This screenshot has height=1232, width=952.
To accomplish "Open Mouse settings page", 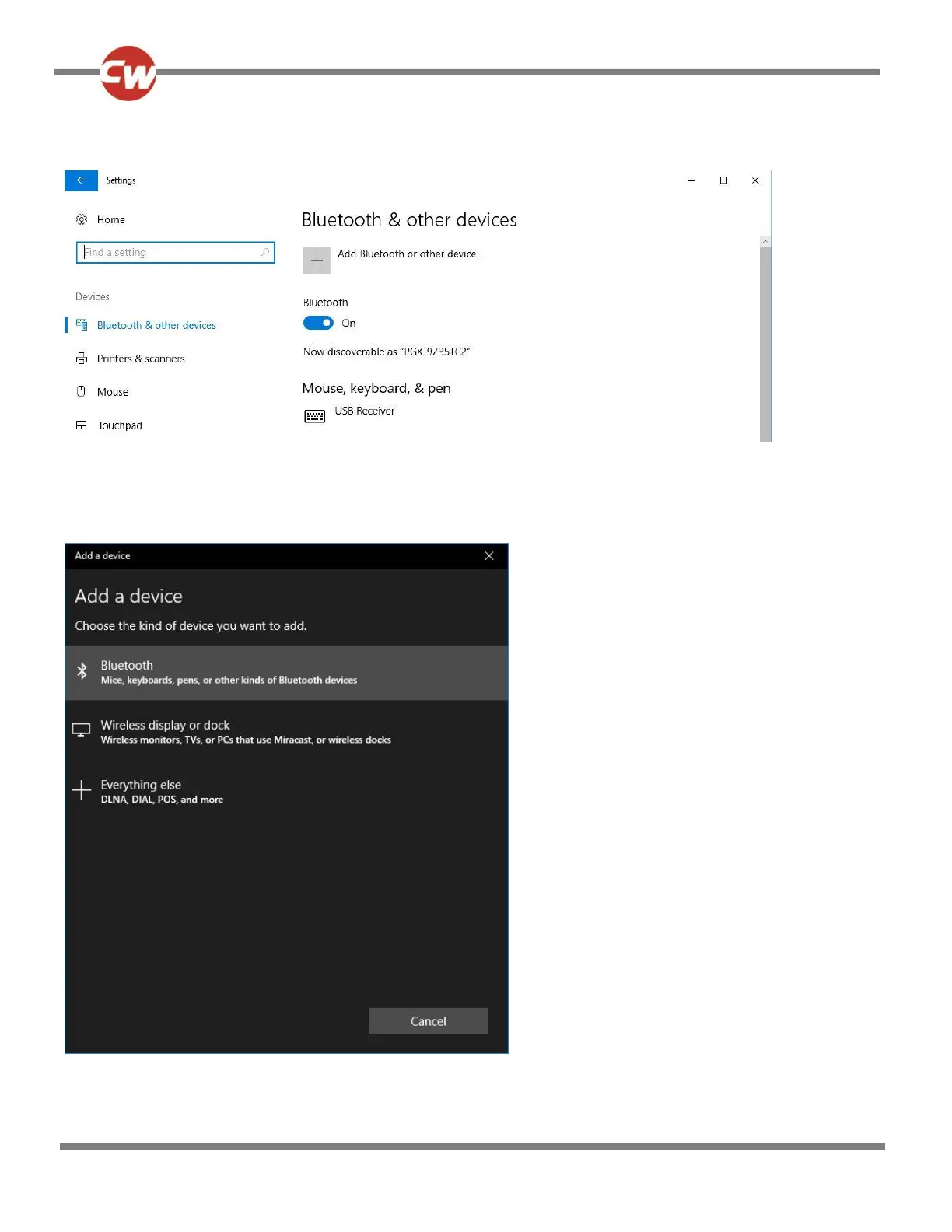I will (x=113, y=393).
